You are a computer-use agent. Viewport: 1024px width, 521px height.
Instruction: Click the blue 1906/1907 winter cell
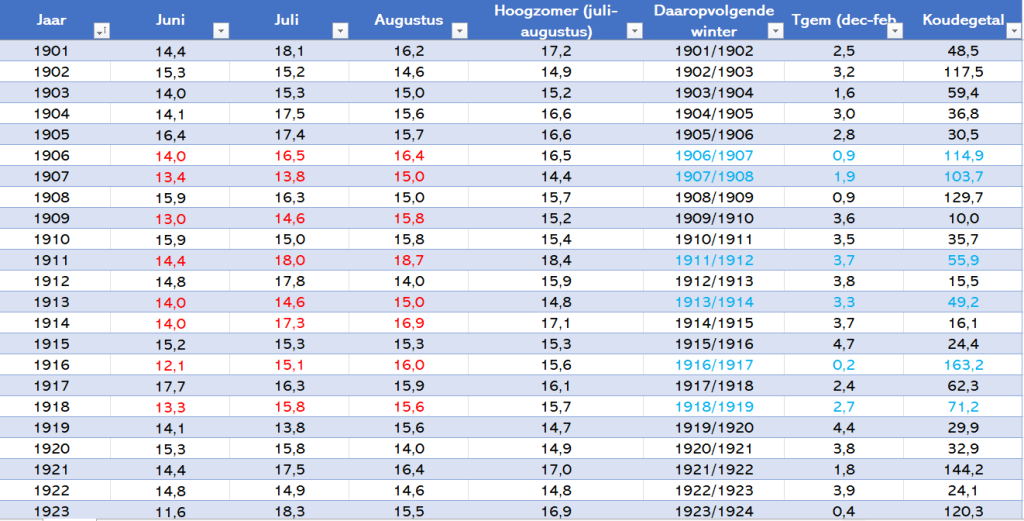pyautogui.click(x=714, y=155)
